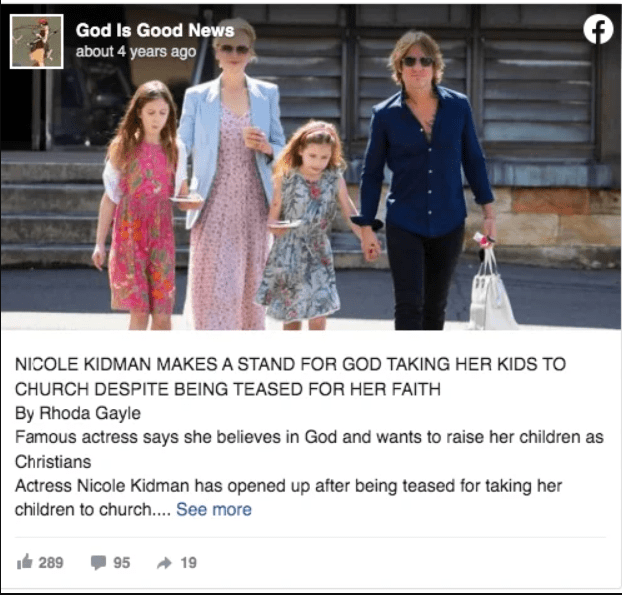Click the girl in the pink floral dress
Screen dimensions: 622x595
click(x=141, y=204)
